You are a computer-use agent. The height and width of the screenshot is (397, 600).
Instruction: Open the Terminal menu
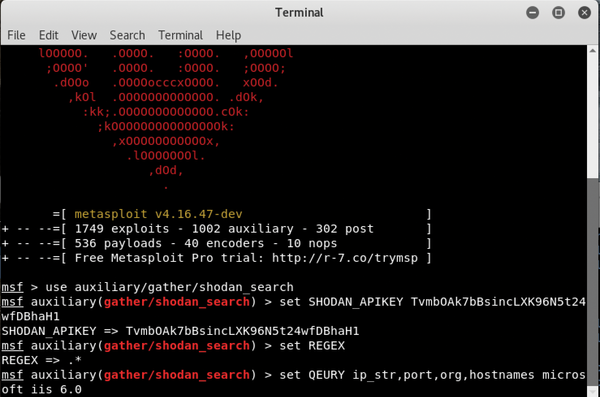[x=181, y=35]
